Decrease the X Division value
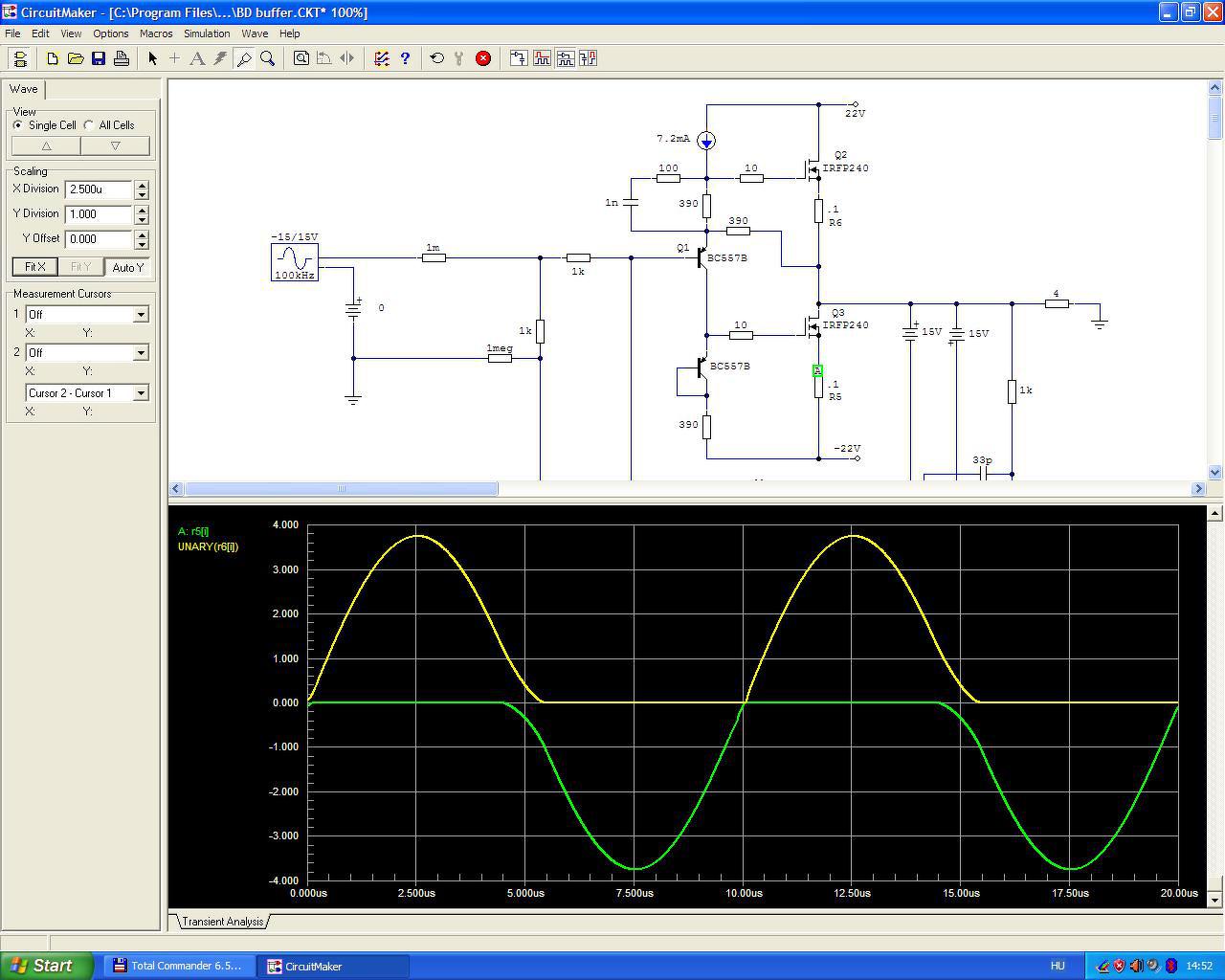 click(x=142, y=194)
